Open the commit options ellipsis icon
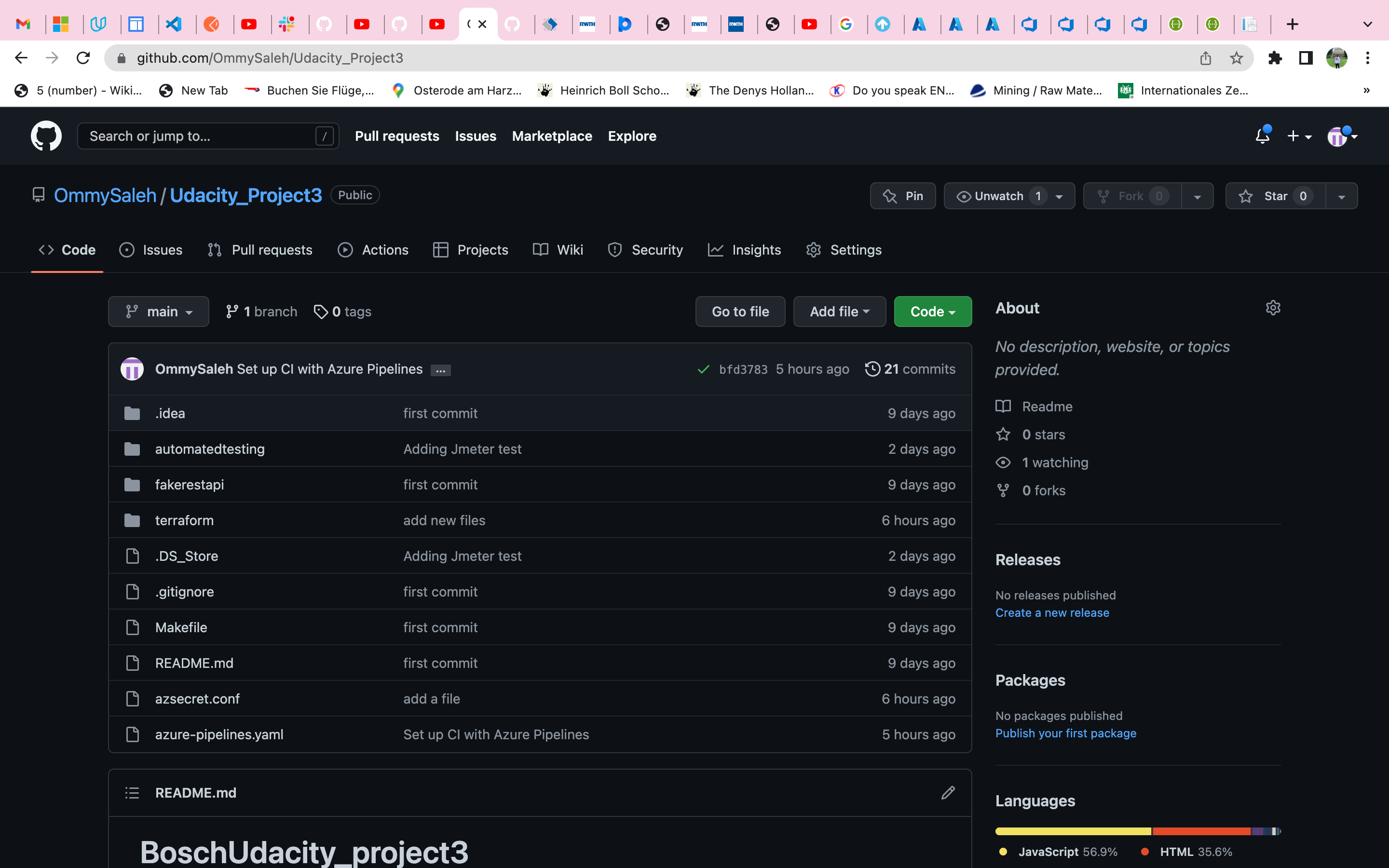Image resolution: width=1389 pixels, height=868 pixels. point(440,370)
